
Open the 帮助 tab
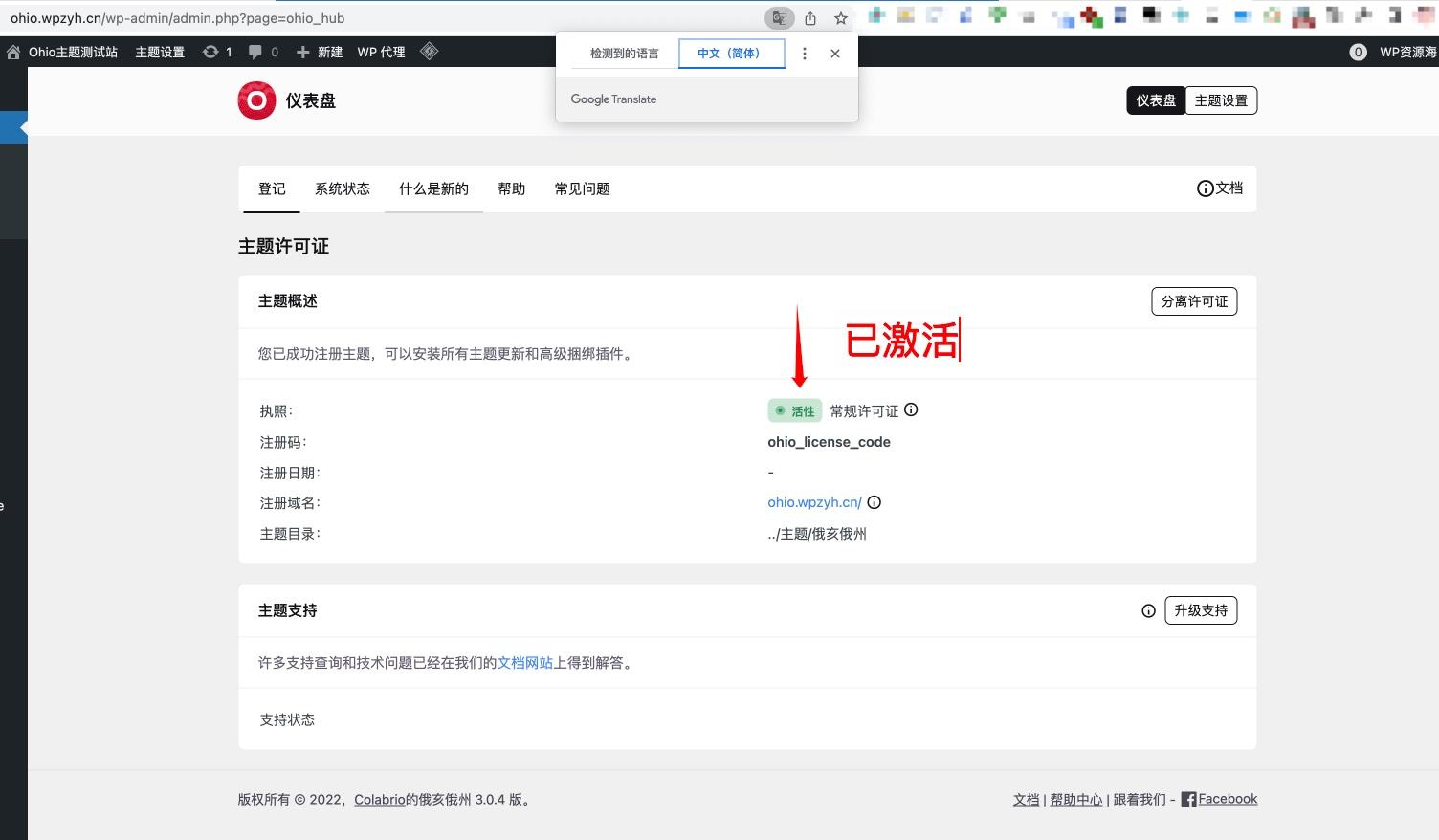point(512,188)
